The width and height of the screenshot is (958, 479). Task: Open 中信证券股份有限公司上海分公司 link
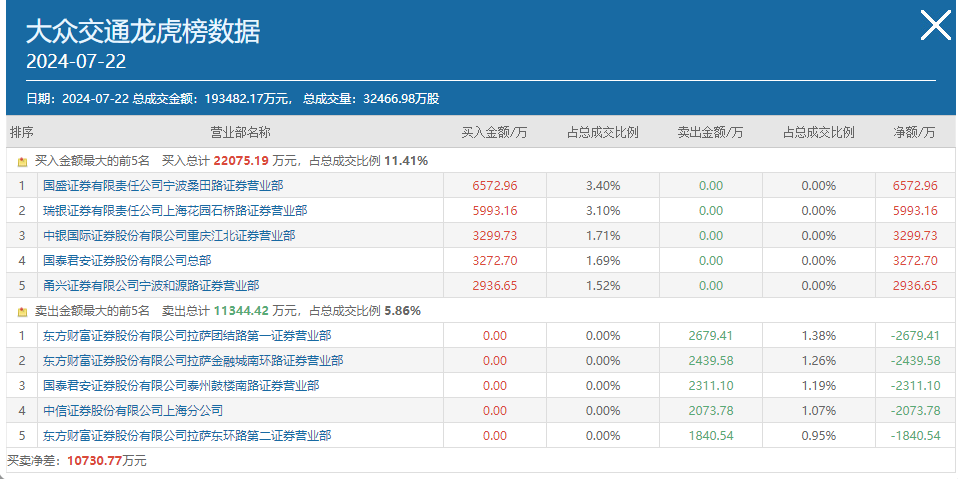[133, 411]
